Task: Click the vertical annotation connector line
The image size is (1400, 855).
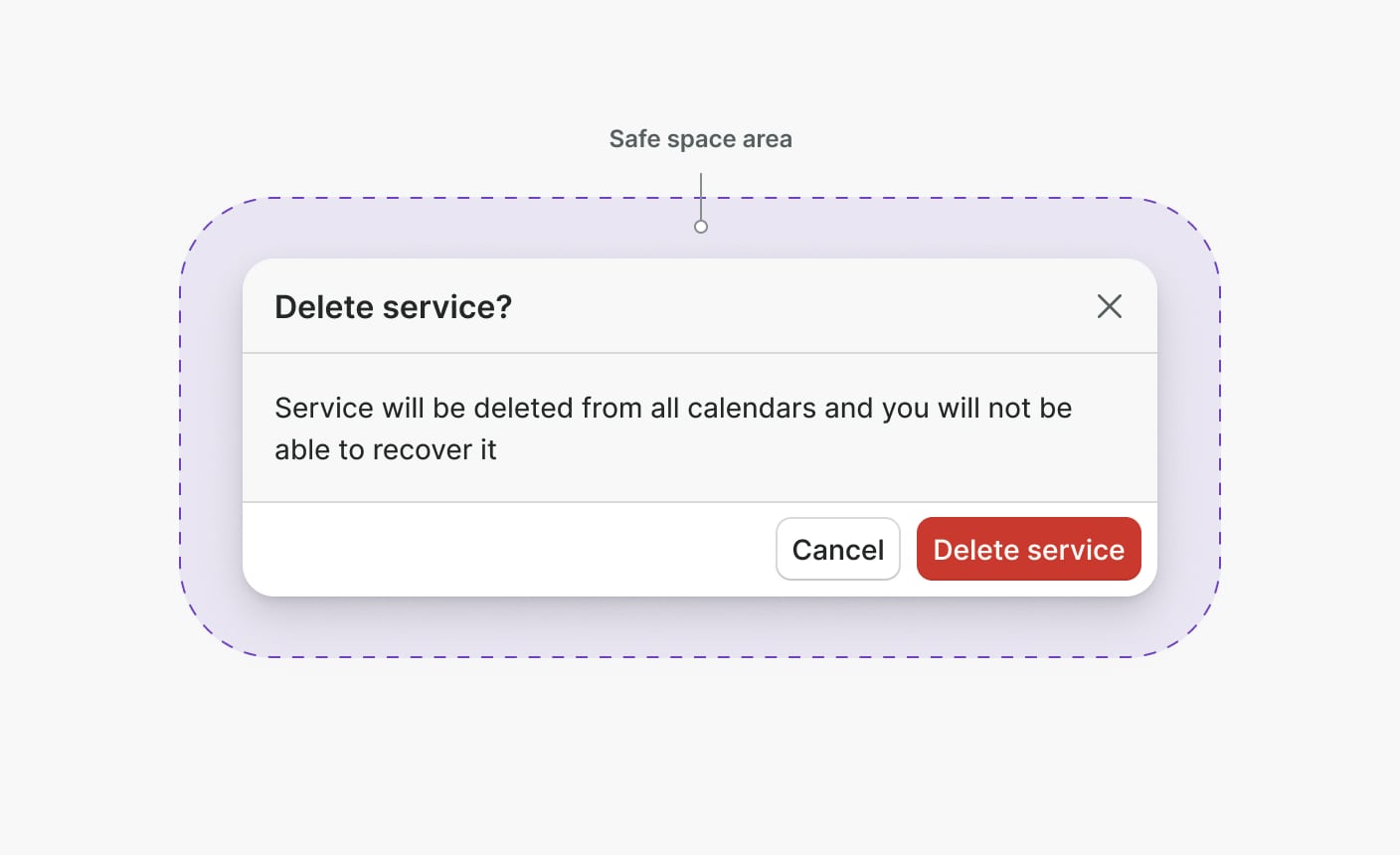Action: click(x=701, y=195)
